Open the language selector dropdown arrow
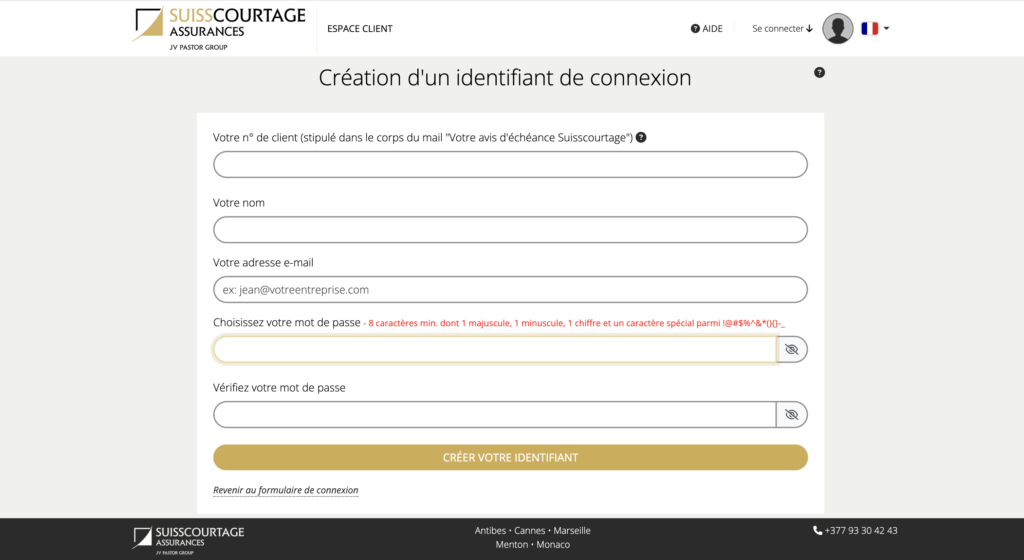The height and width of the screenshot is (560, 1024). coord(886,29)
